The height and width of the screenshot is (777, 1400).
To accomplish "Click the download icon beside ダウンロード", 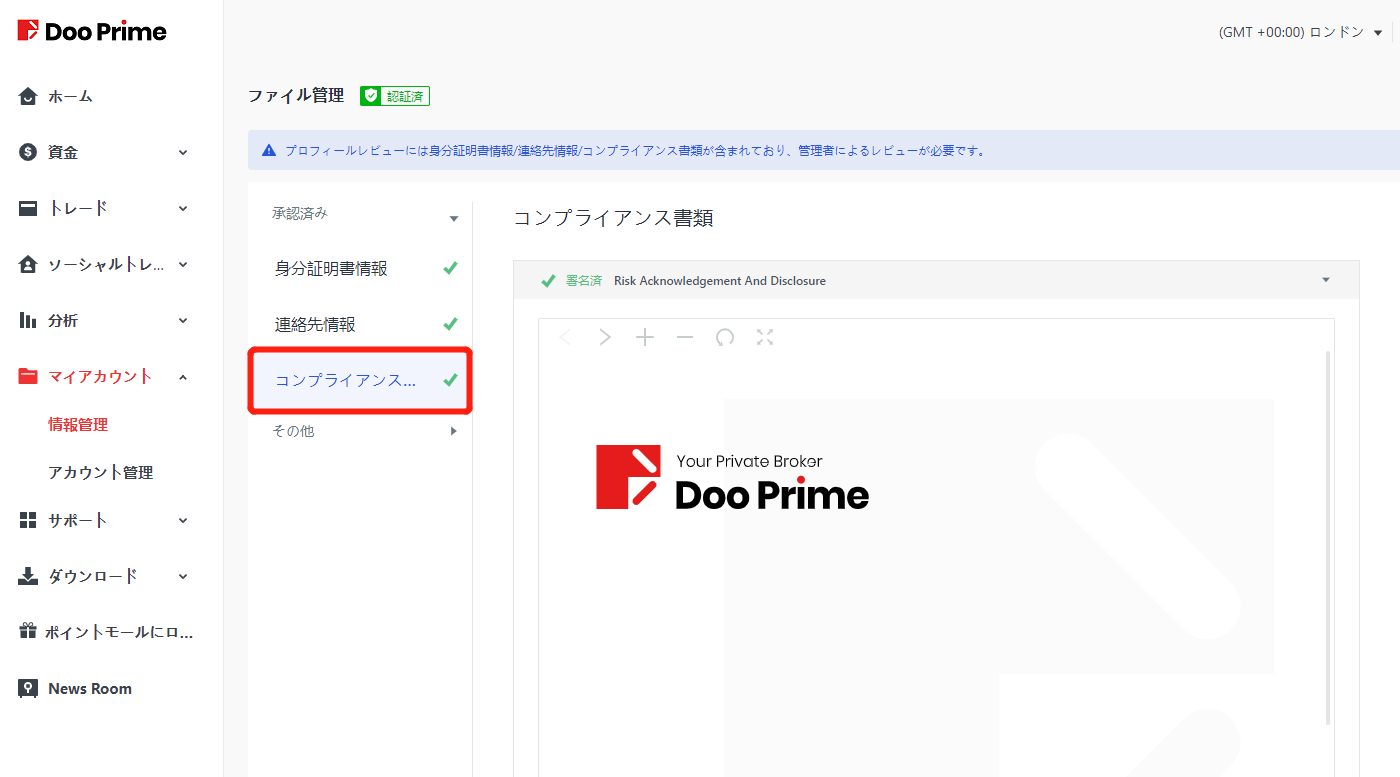I will point(28,576).
